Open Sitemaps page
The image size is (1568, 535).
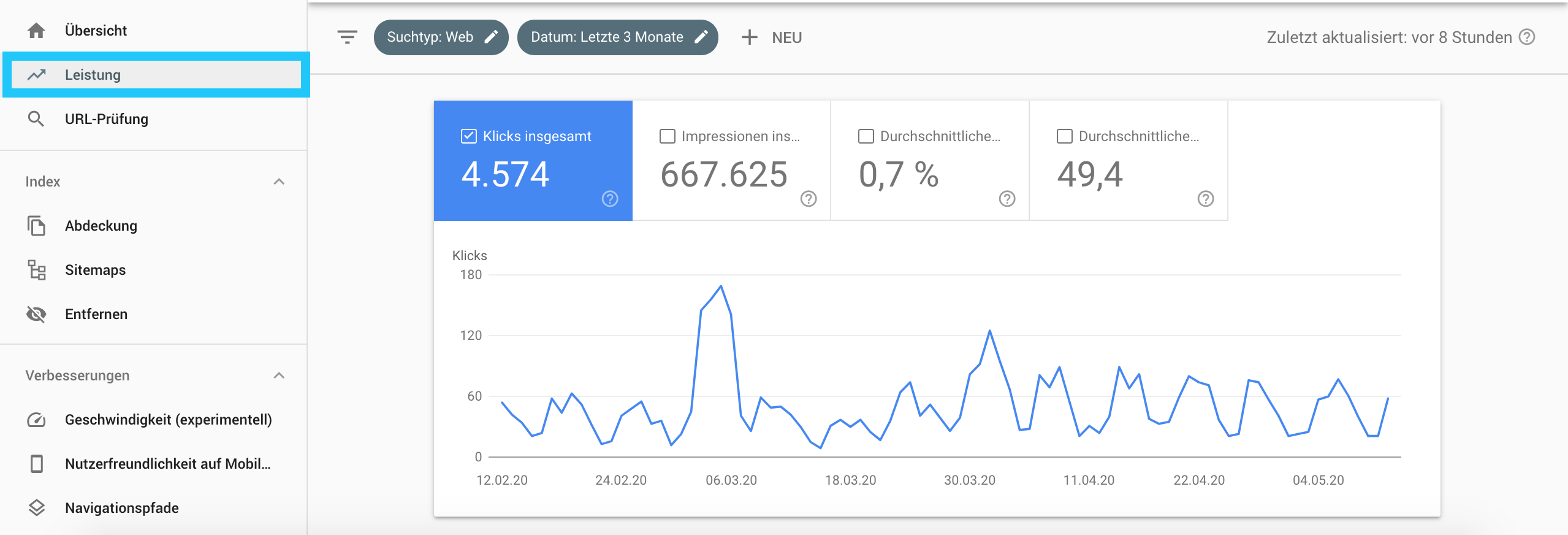(x=153, y=270)
